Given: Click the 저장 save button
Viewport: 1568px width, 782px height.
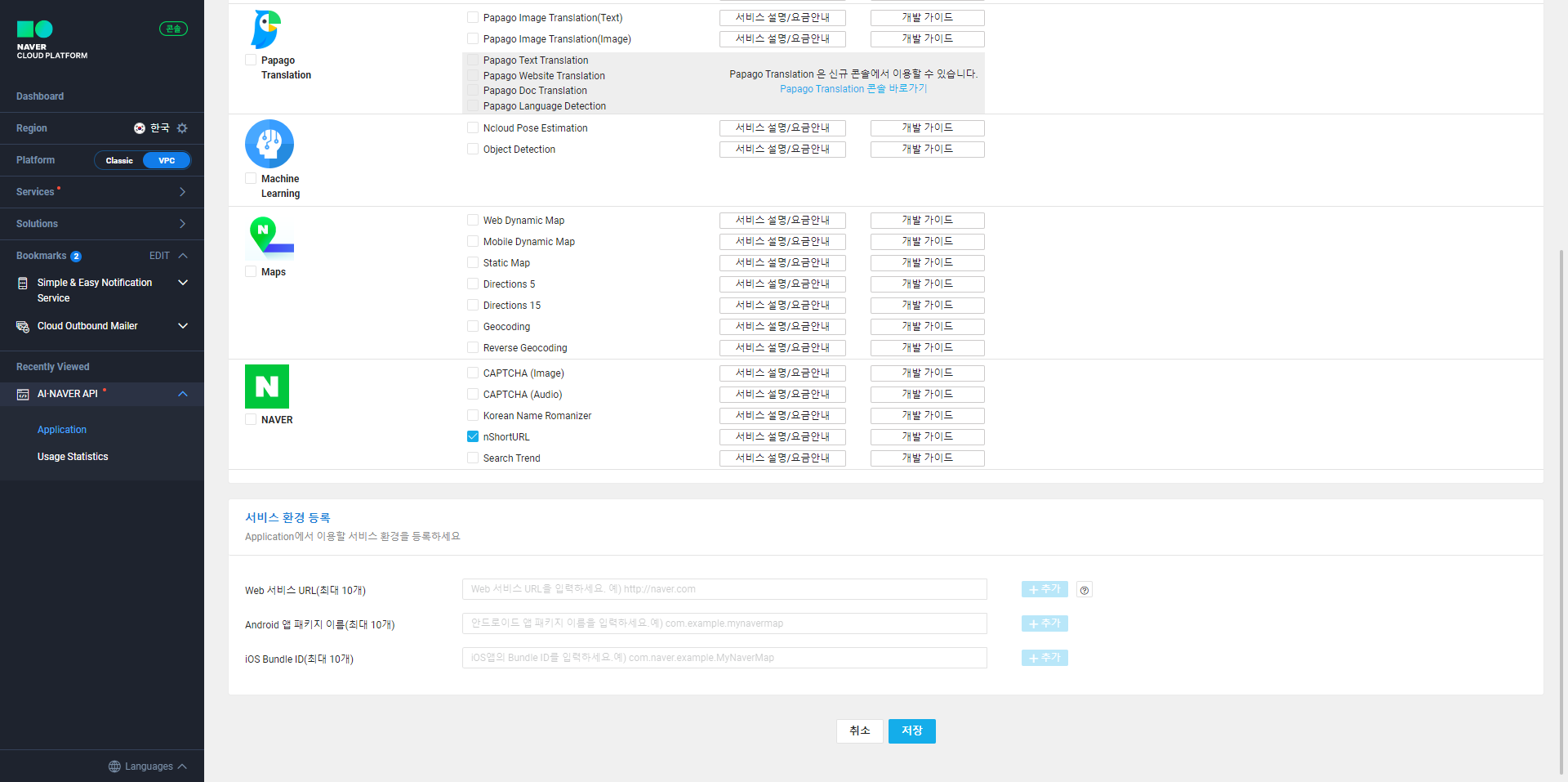Looking at the screenshot, I should [912, 731].
